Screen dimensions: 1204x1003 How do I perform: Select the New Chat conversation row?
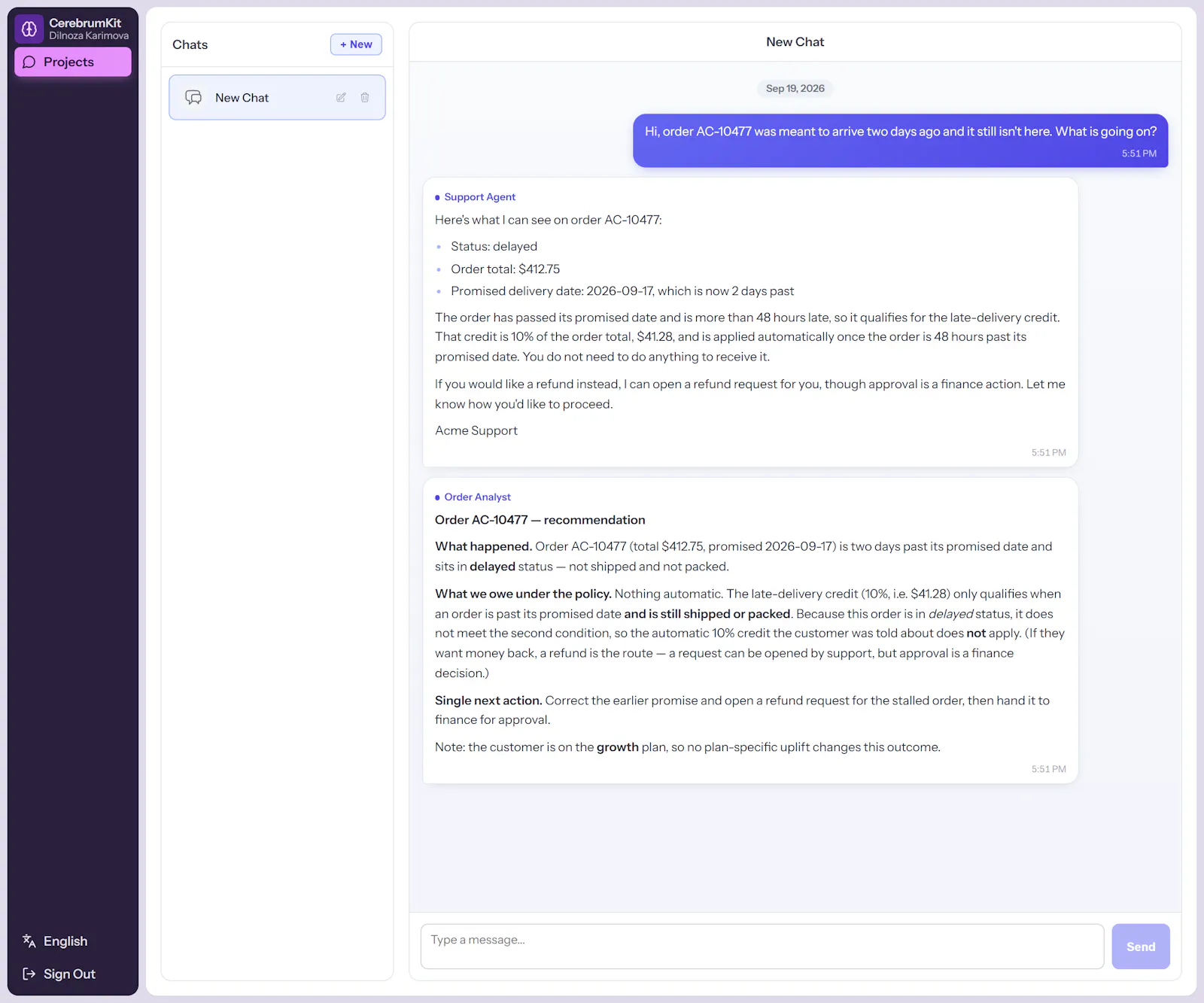coord(277,97)
